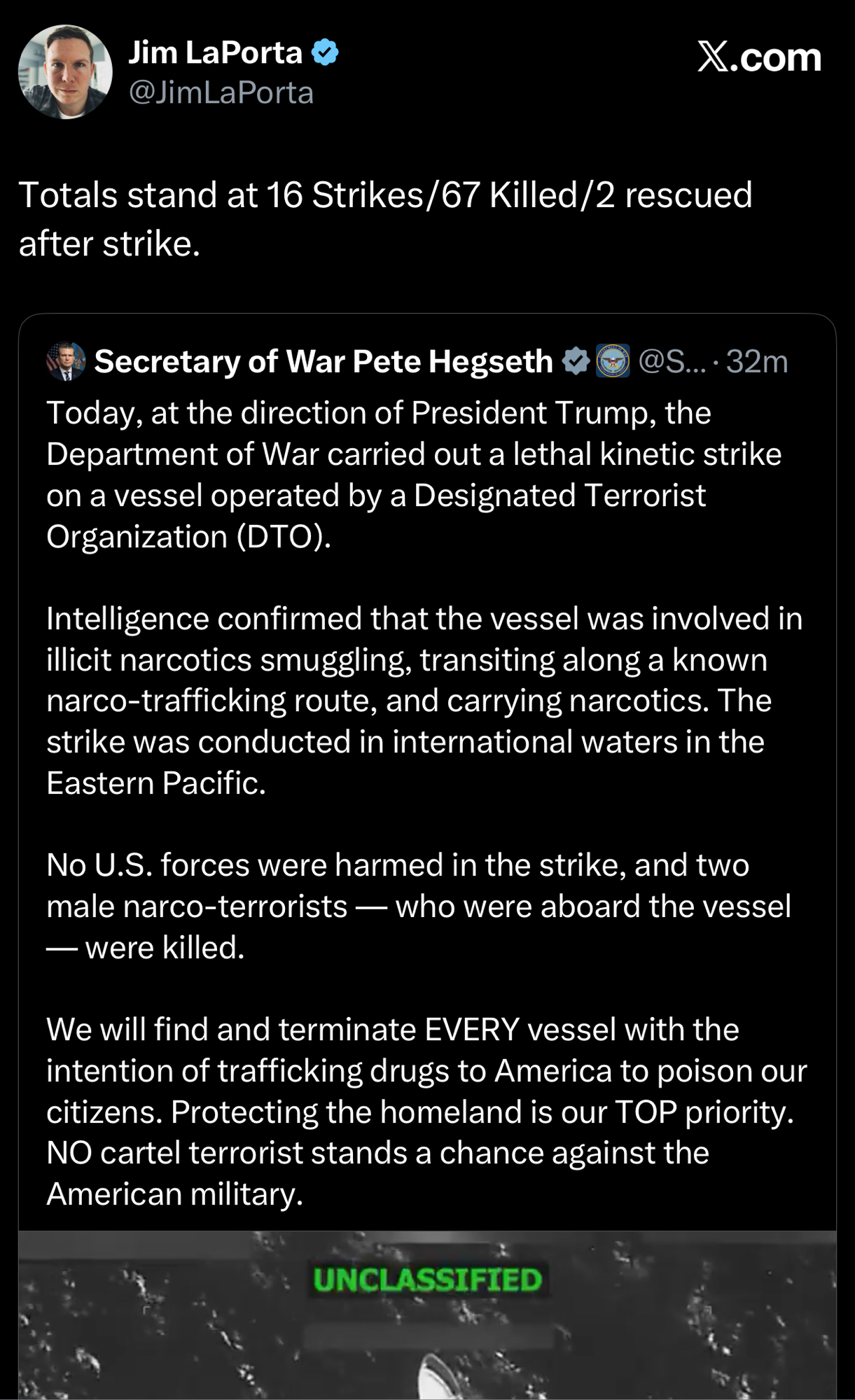Click Jim LaPorta's blue verified badge
Screen dimensions: 855x1400
(x=325, y=52)
